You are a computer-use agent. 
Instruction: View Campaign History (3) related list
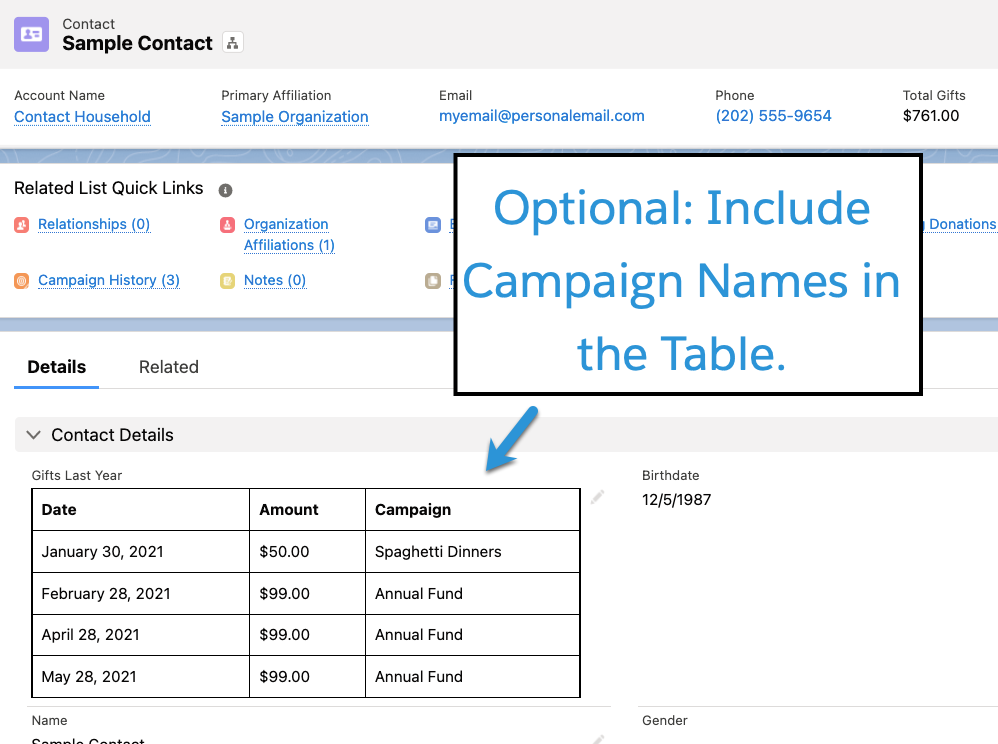pyautogui.click(x=109, y=281)
